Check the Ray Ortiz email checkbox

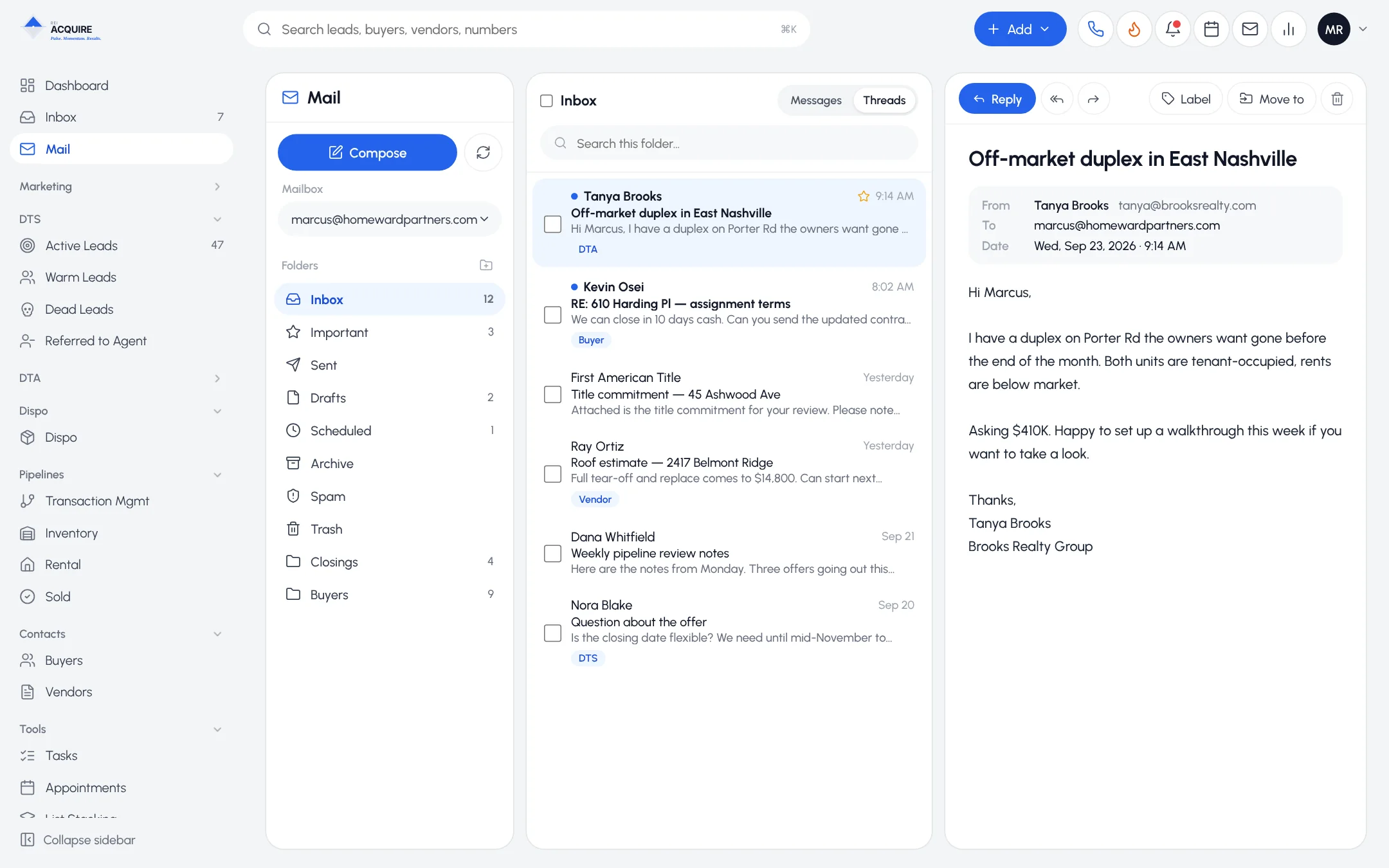pyautogui.click(x=552, y=474)
